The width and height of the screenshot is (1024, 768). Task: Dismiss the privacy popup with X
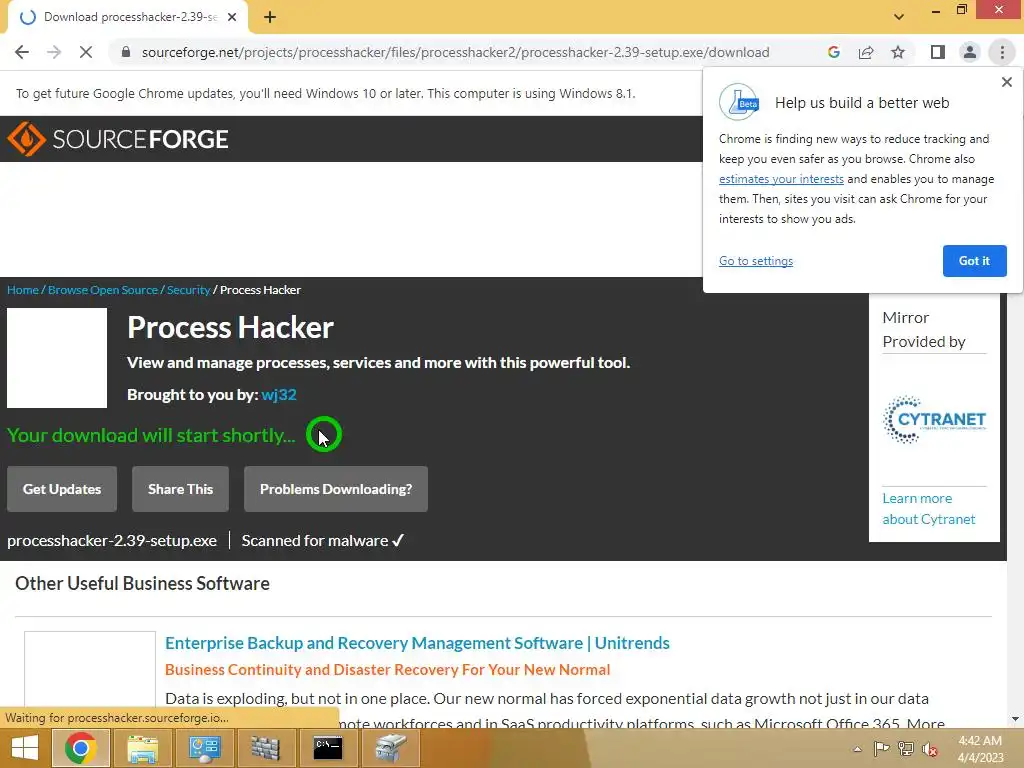click(1006, 82)
